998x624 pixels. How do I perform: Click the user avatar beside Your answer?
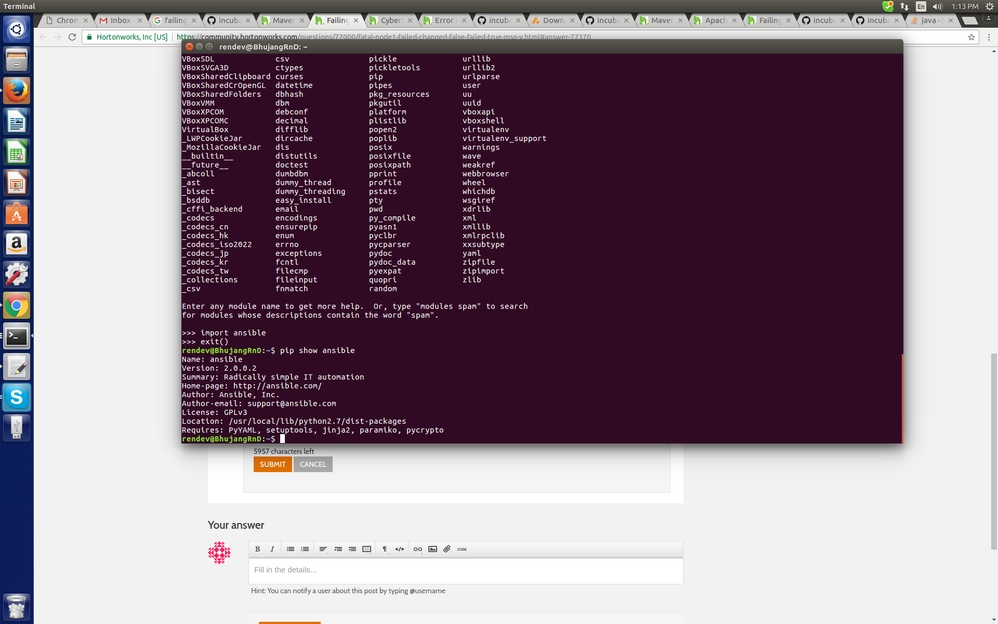click(x=220, y=553)
